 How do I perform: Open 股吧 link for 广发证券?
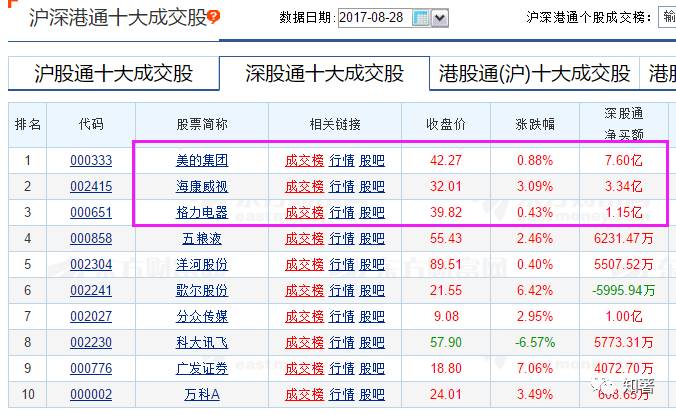coord(372,368)
